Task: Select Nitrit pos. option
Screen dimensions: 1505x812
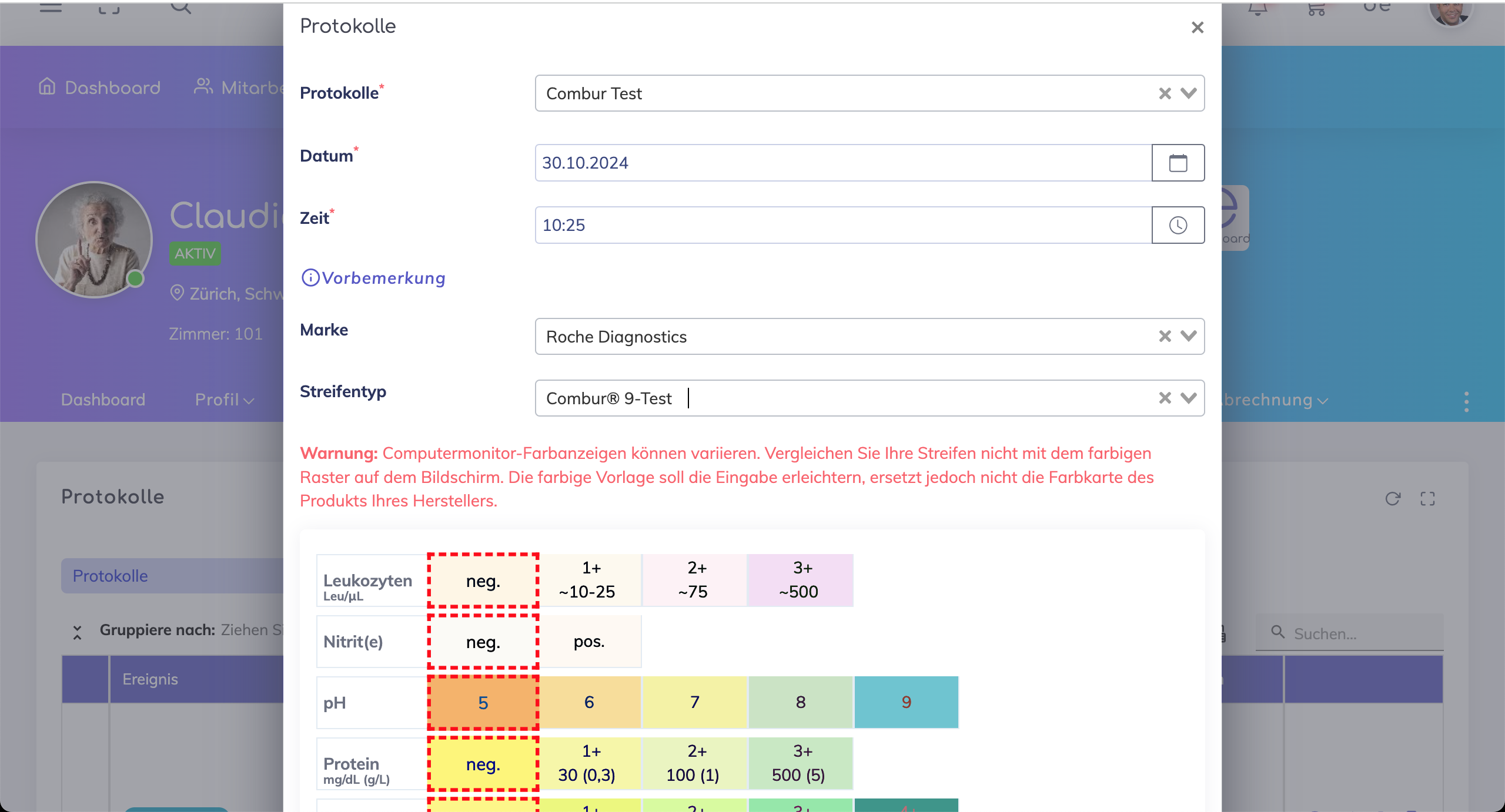Action: point(589,642)
